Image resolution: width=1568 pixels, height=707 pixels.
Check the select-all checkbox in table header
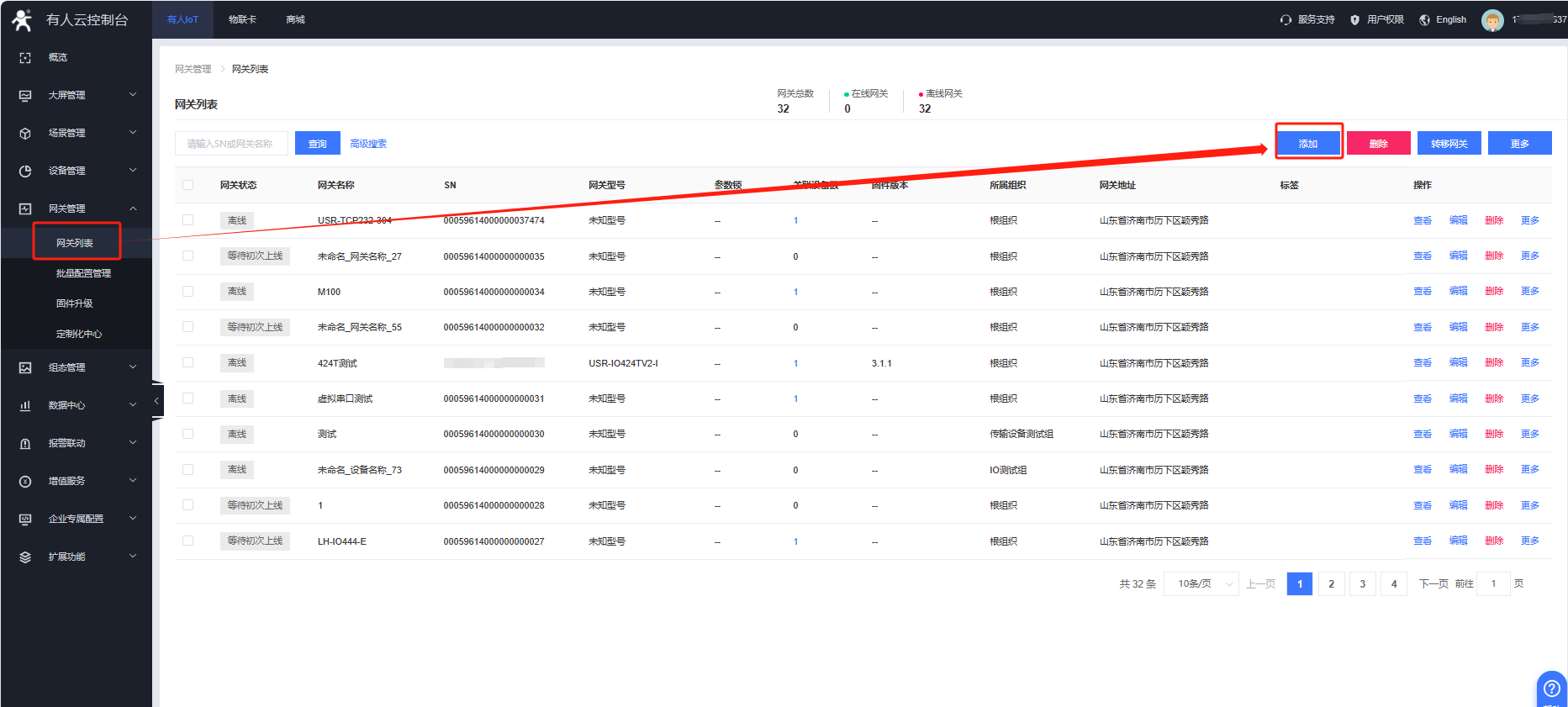pyautogui.click(x=188, y=185)
